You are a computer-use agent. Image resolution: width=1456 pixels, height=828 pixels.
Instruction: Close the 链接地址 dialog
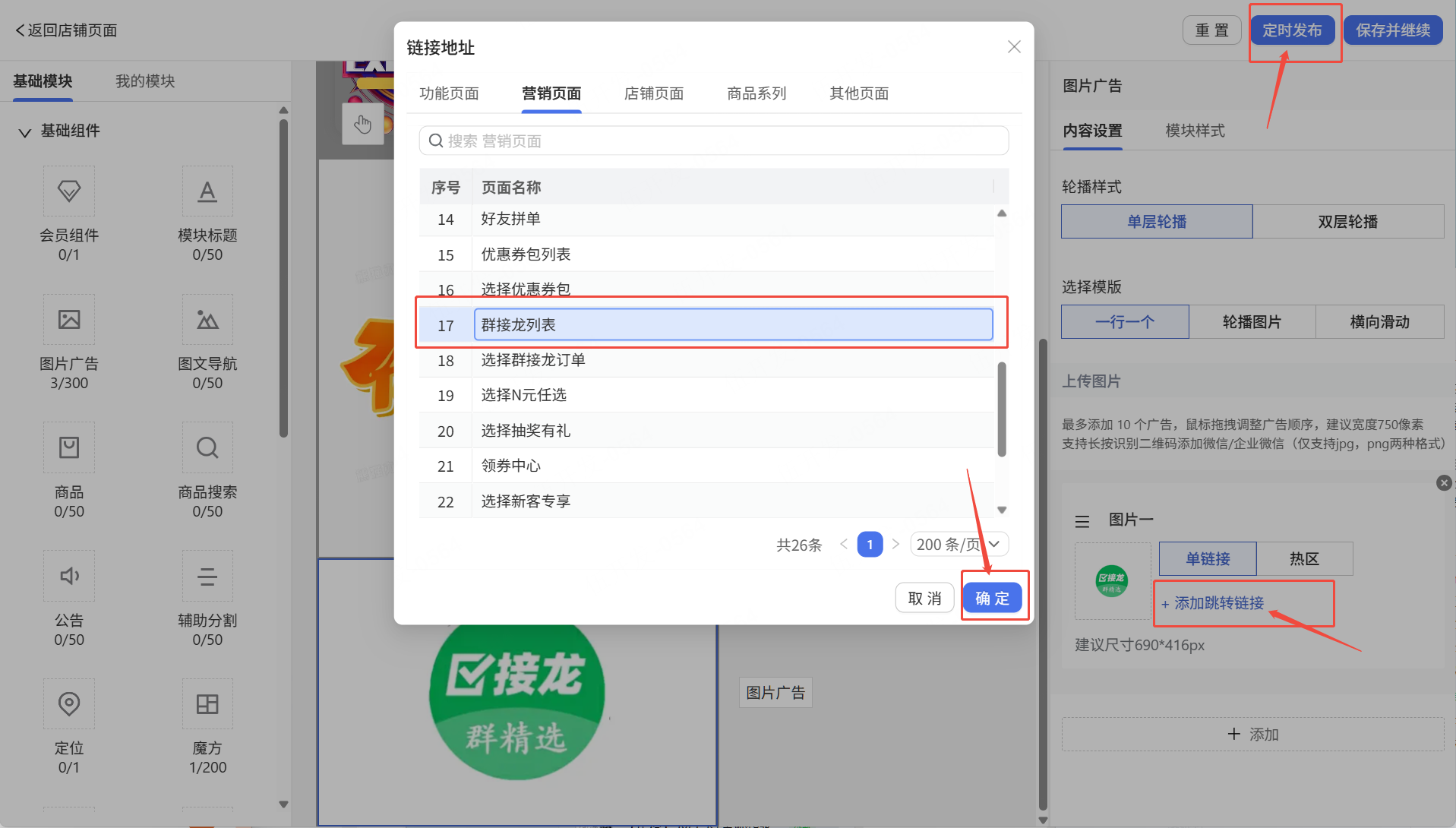click(x=1014, y=47)
